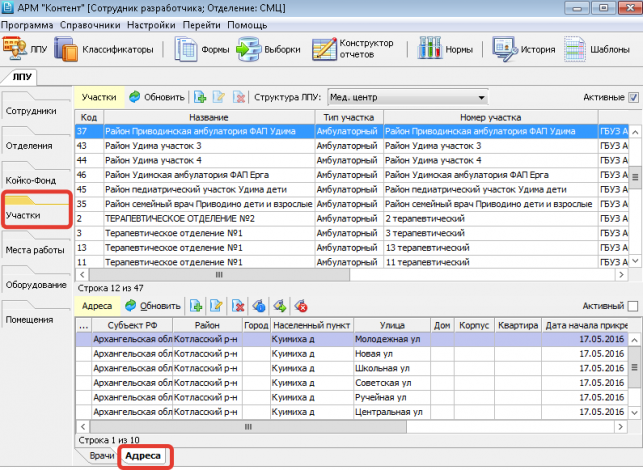The width and height of the screenshot is (643, 470).
Task: Select row with 13 терапевтический
Action: tap(351, 248)
